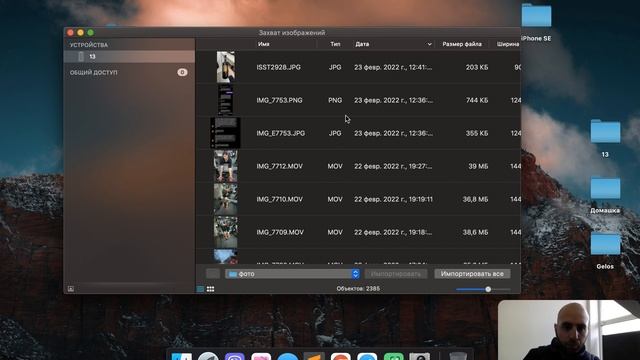Click the PNG type cell
This screenshot has height=360, width=640.
335,100
